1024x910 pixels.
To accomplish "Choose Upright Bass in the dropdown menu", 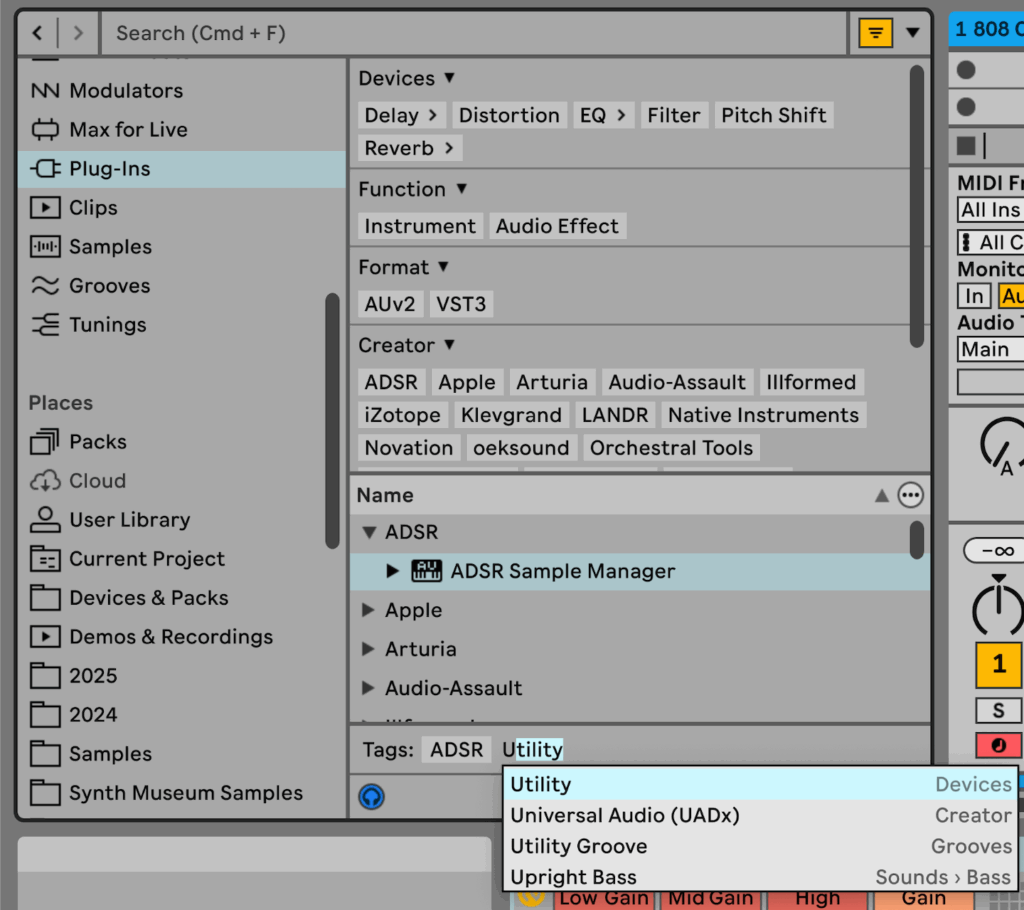I will coord(573,877).
